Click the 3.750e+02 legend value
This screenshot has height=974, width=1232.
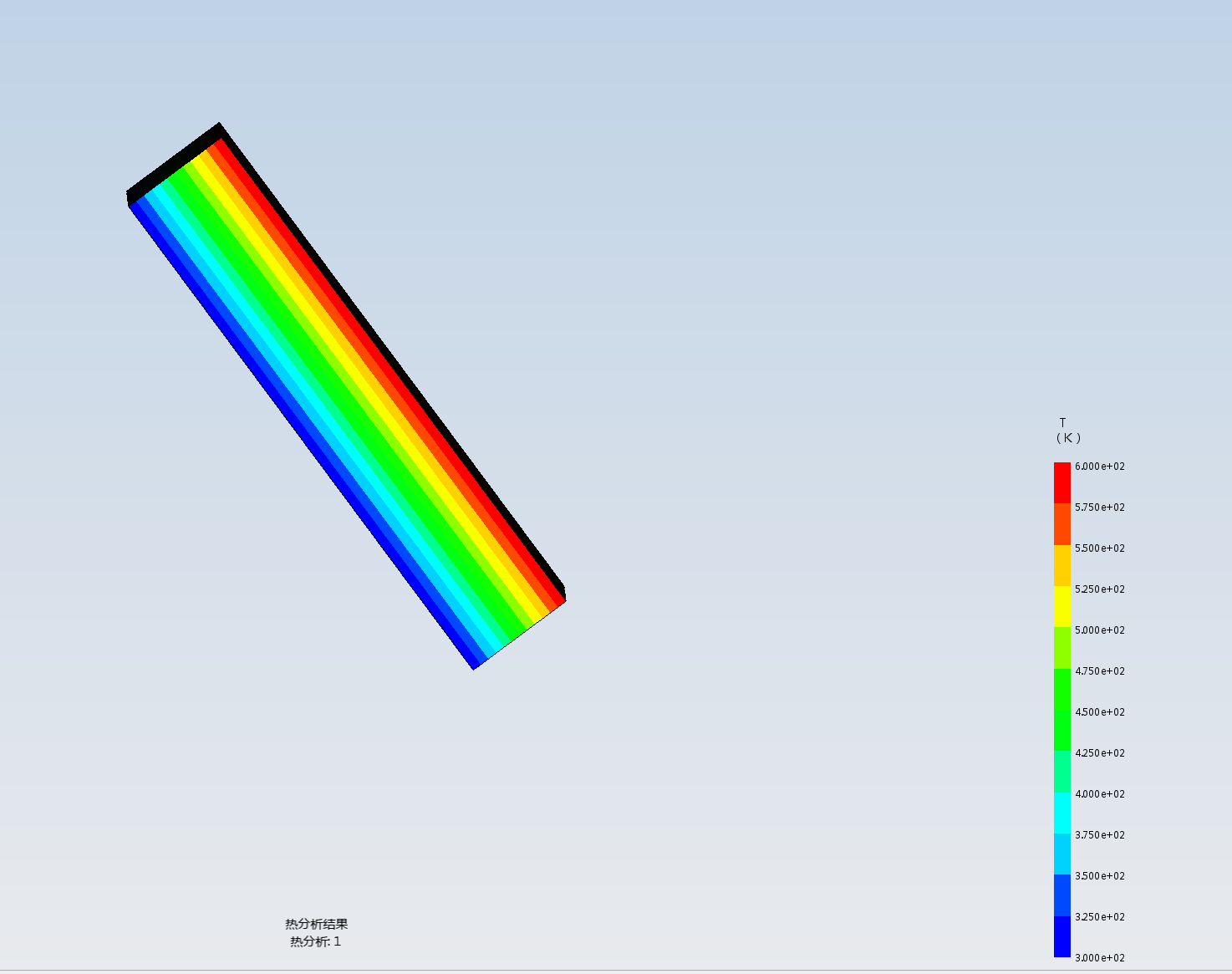coord(1099,835)
